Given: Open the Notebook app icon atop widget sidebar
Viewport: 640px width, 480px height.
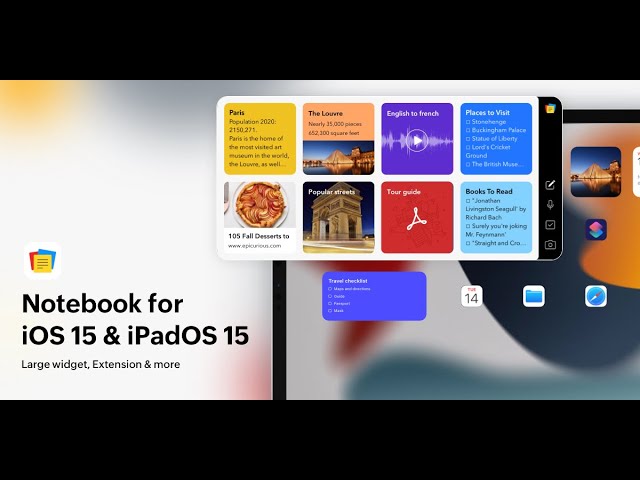Looking at the screenshot, I should pos(550,109).
